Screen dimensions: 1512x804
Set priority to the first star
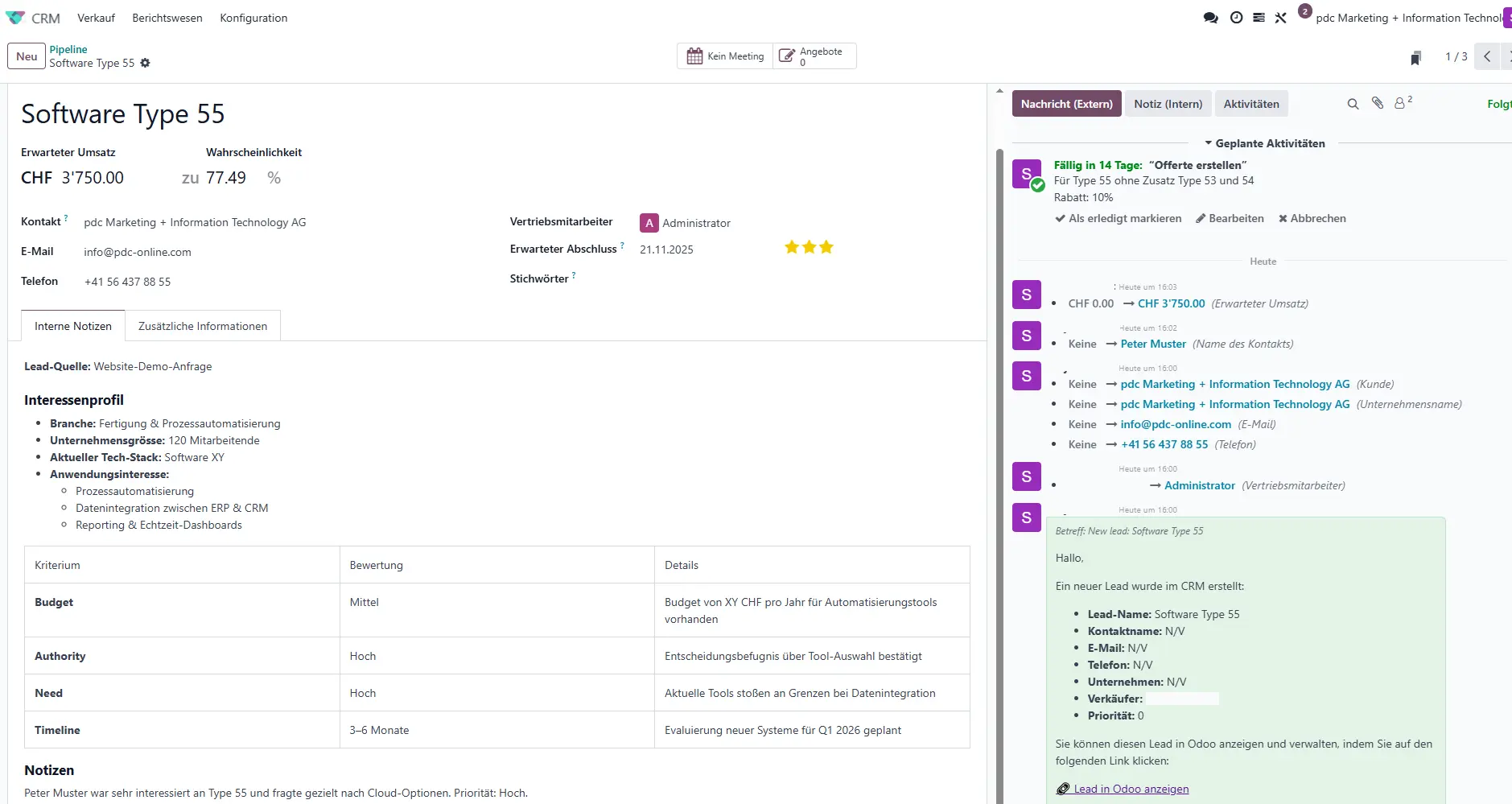point(792,247)
